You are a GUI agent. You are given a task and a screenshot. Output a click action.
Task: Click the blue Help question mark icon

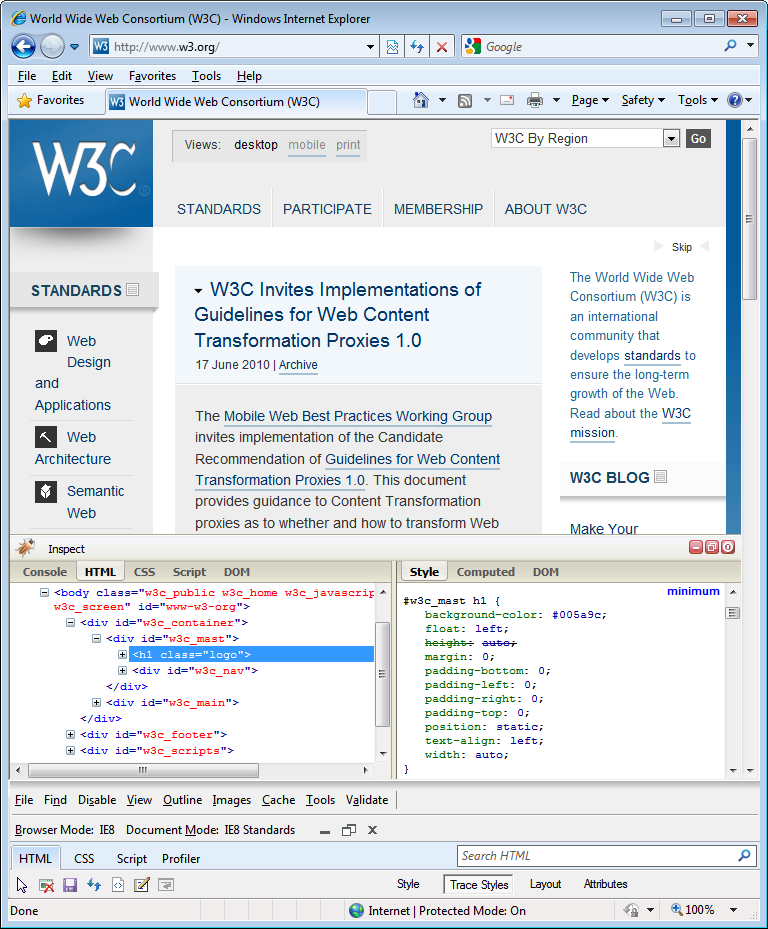734,100
